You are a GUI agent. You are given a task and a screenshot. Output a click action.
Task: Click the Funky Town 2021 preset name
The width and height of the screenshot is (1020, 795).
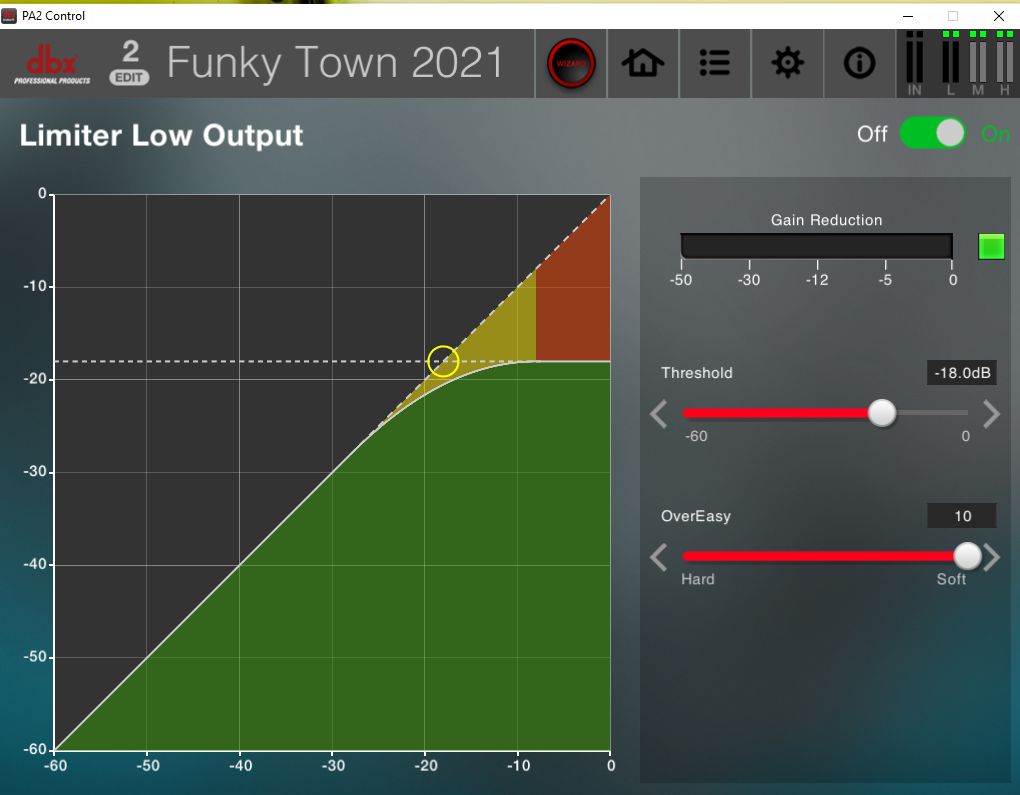[335, 63]
